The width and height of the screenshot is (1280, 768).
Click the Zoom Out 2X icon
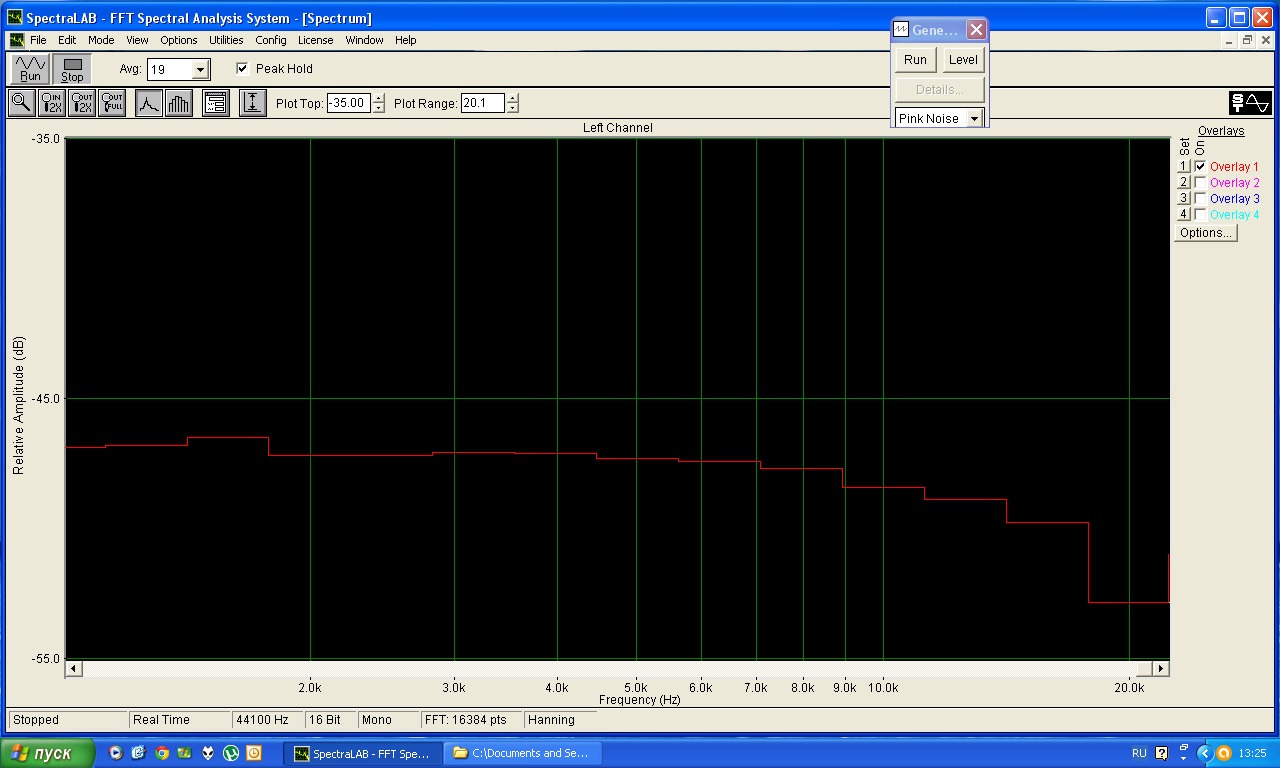pyautogui.click(x=82, y=103)
